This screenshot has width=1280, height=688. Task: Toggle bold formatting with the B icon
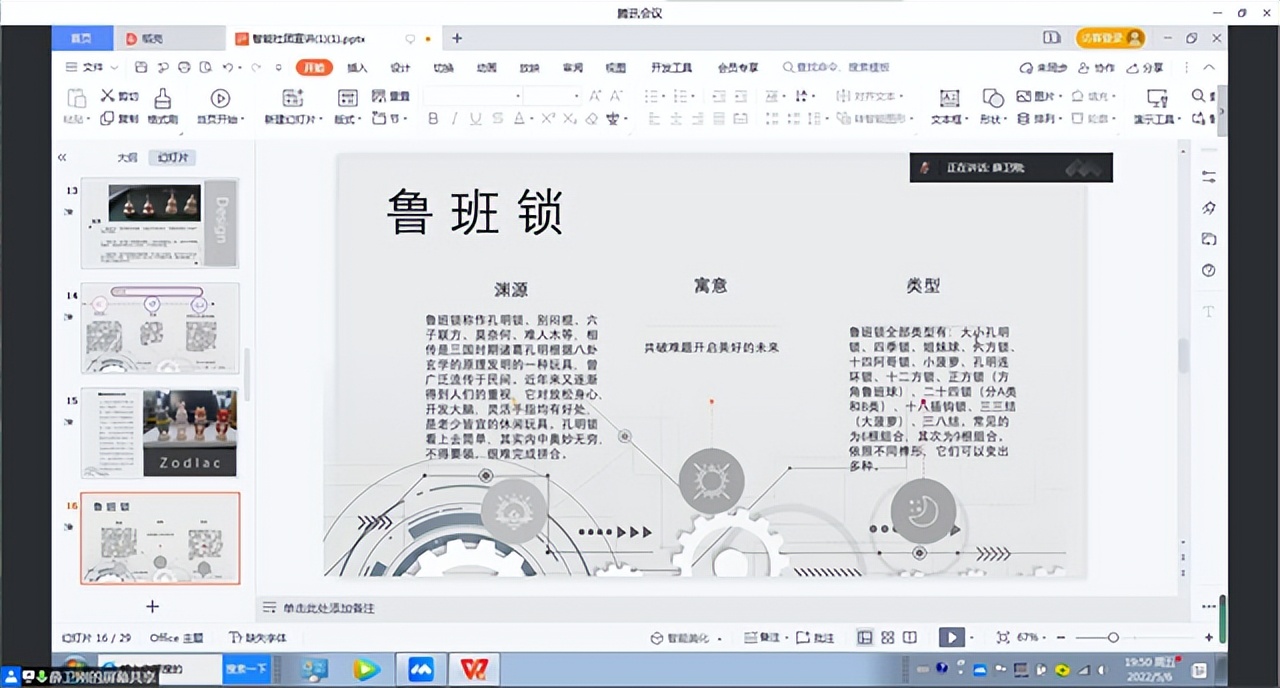(432, 118)
